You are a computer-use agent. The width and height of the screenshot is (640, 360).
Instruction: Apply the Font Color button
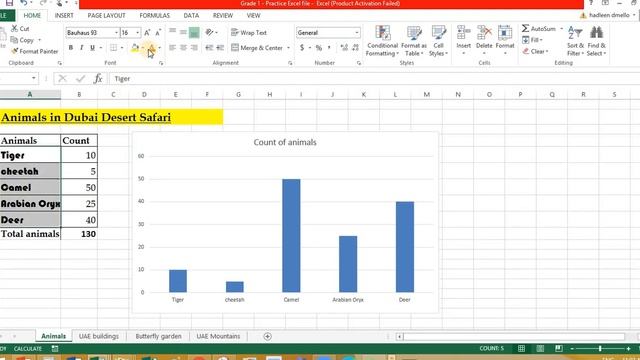pyautogui.click(x=151, y=48)
